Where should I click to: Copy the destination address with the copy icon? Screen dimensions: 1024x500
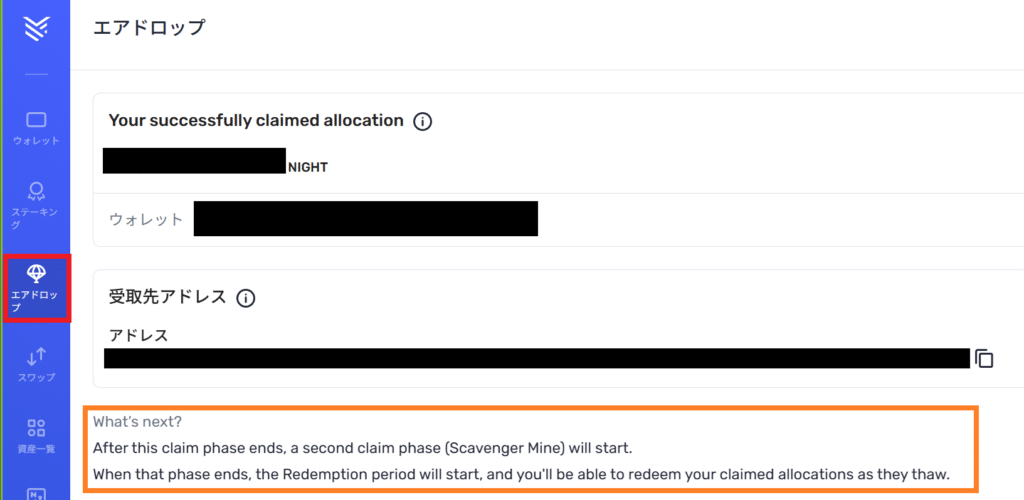pos(984,359)
